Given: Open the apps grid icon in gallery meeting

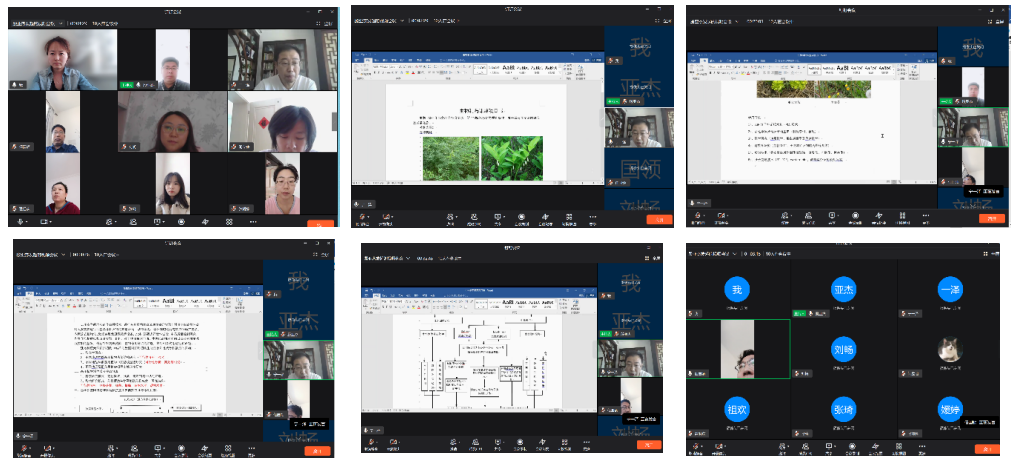Looking at the screenshot, I should [229, 221].
